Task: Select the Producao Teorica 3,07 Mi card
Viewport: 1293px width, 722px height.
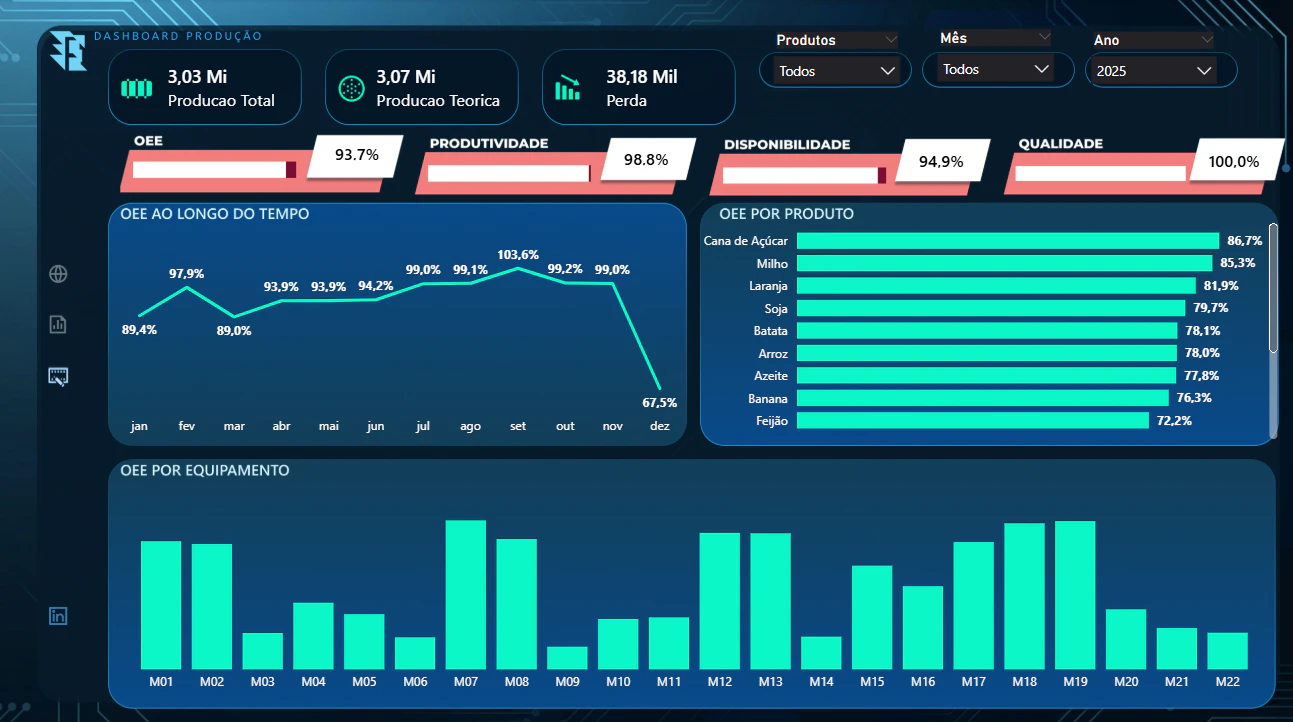Action: [x=422, y=88]
